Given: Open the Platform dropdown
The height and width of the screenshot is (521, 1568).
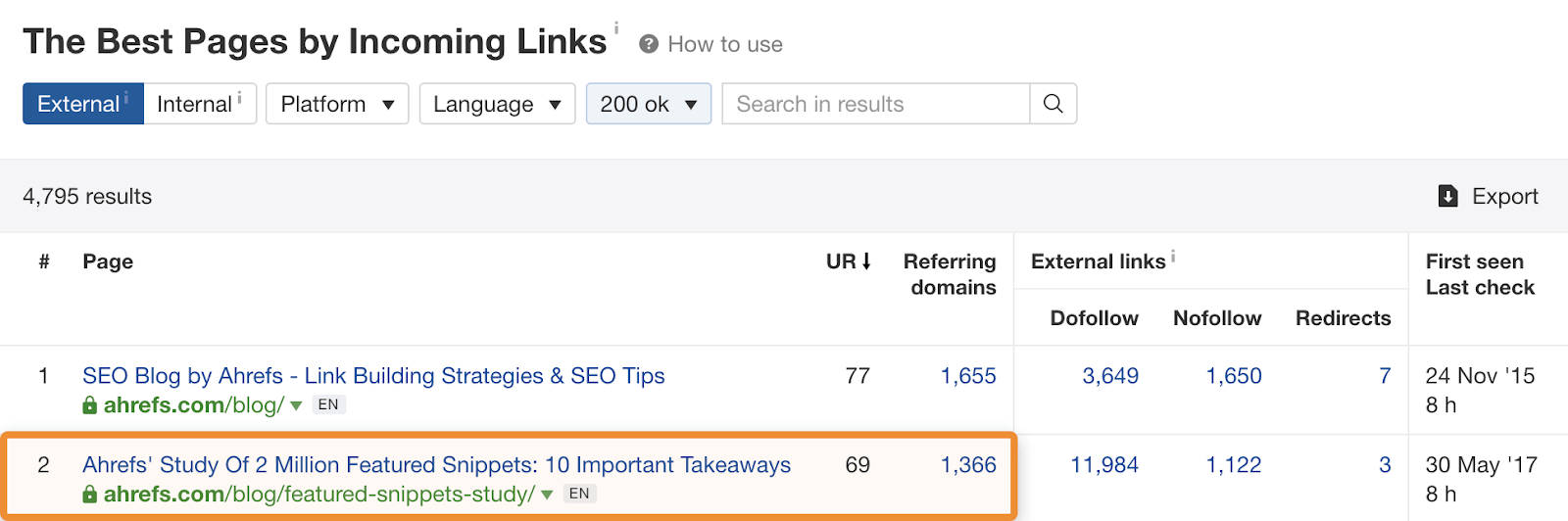Looking at the screenshot, I should [x=337, y=104].
